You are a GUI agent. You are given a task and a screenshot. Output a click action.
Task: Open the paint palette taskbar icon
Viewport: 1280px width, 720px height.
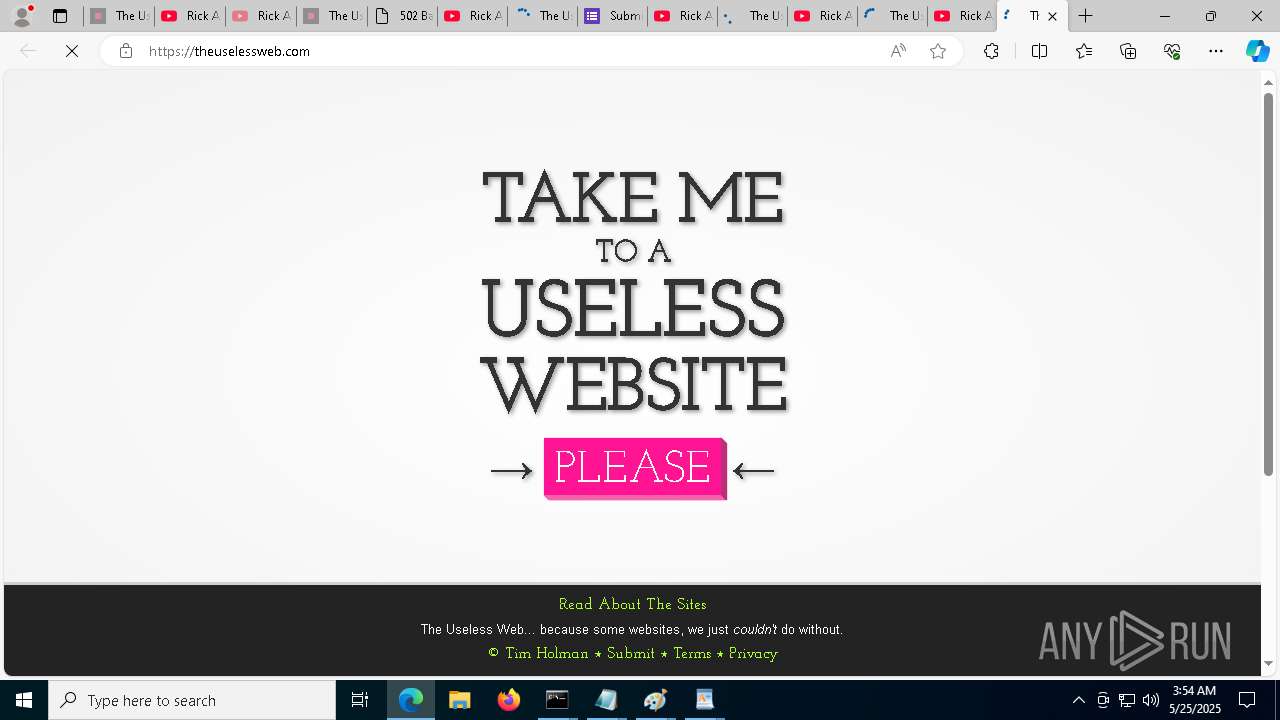pos(655,700)
